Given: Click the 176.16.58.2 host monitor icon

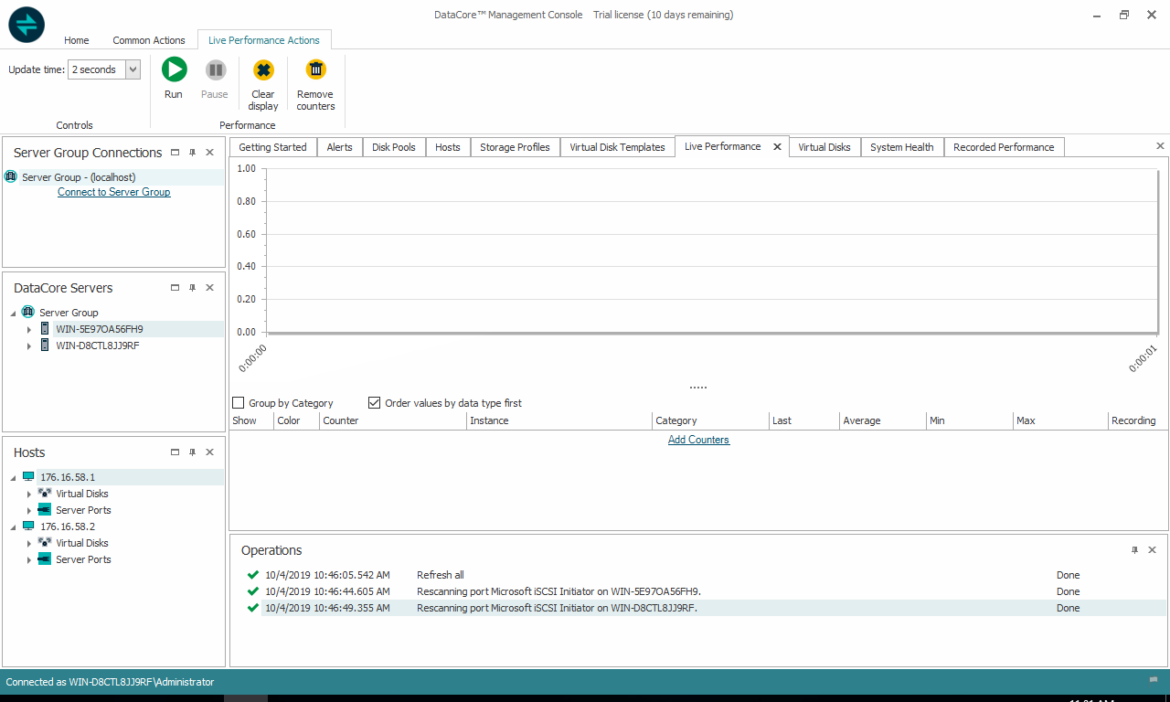Looking at the screenshot, I should (28, 526).
